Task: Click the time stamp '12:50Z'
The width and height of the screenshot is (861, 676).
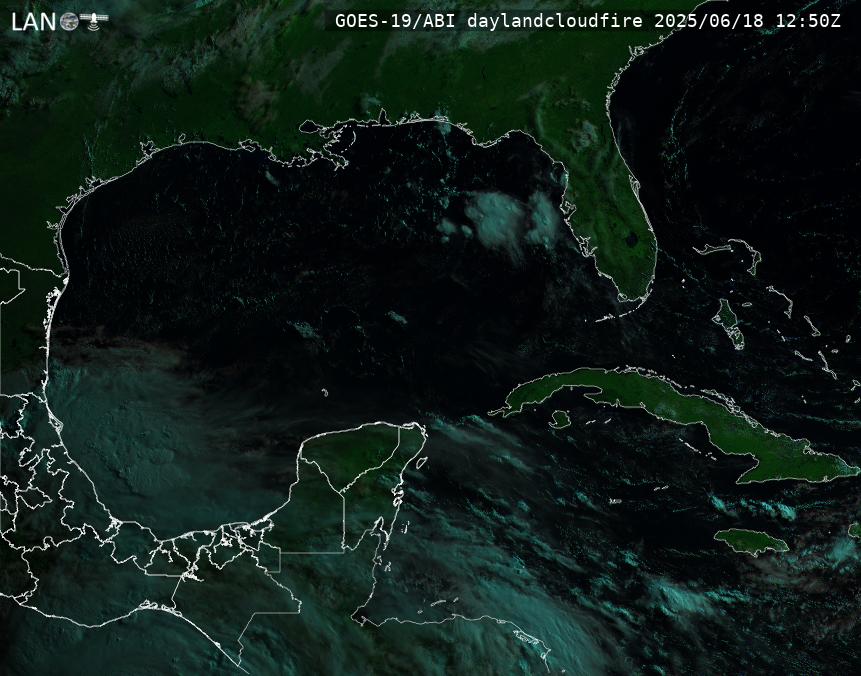Action: pyautogui.click(x=808, y=21)
